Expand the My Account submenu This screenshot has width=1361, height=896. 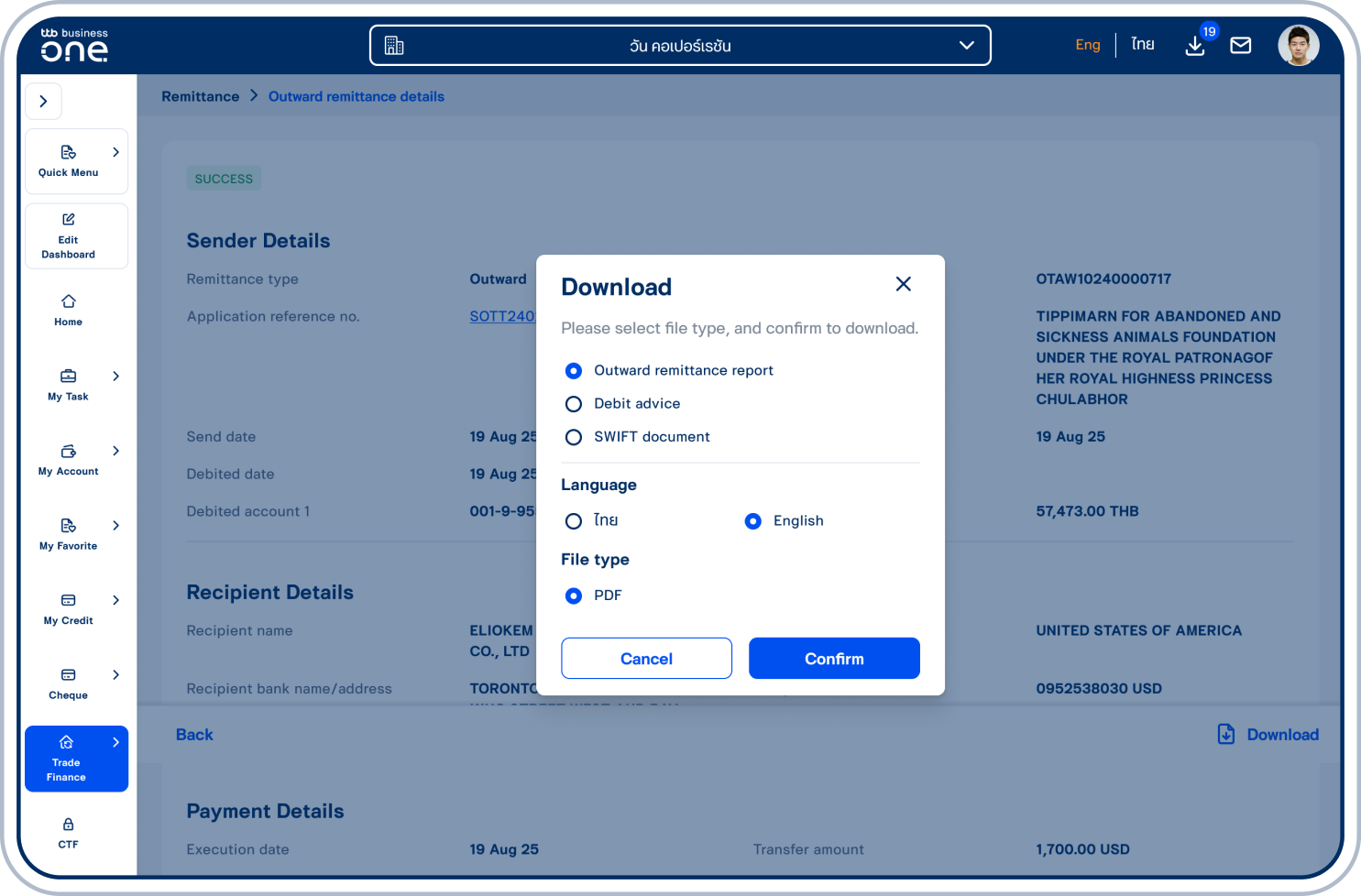point(115,451)
